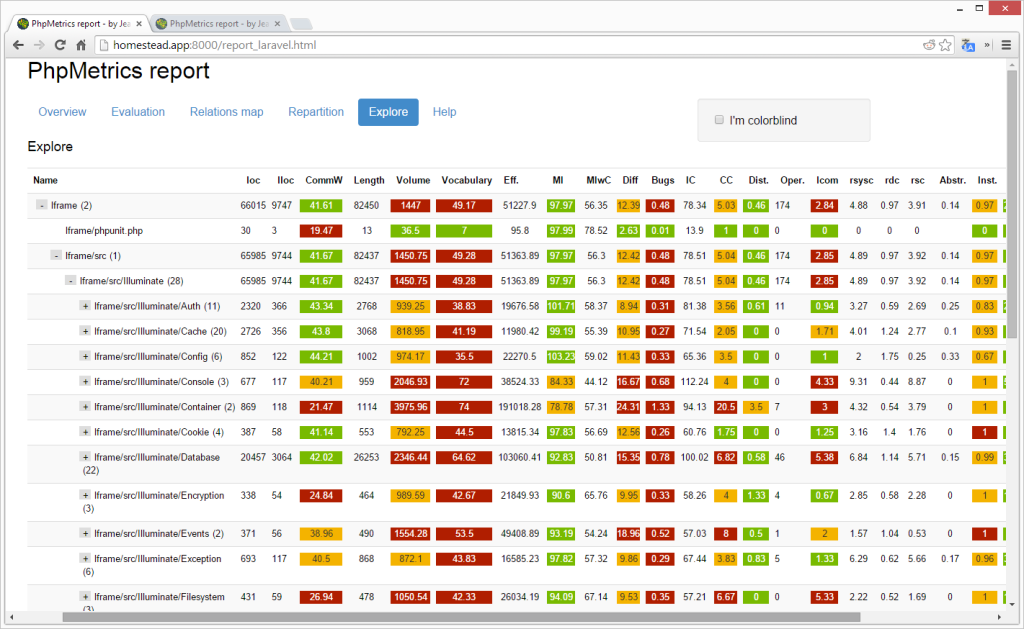Viewport: 1024px width, 629px height.
Task: Show hidden extensions with the chevron icon
Action: click(x=987, y=45)
